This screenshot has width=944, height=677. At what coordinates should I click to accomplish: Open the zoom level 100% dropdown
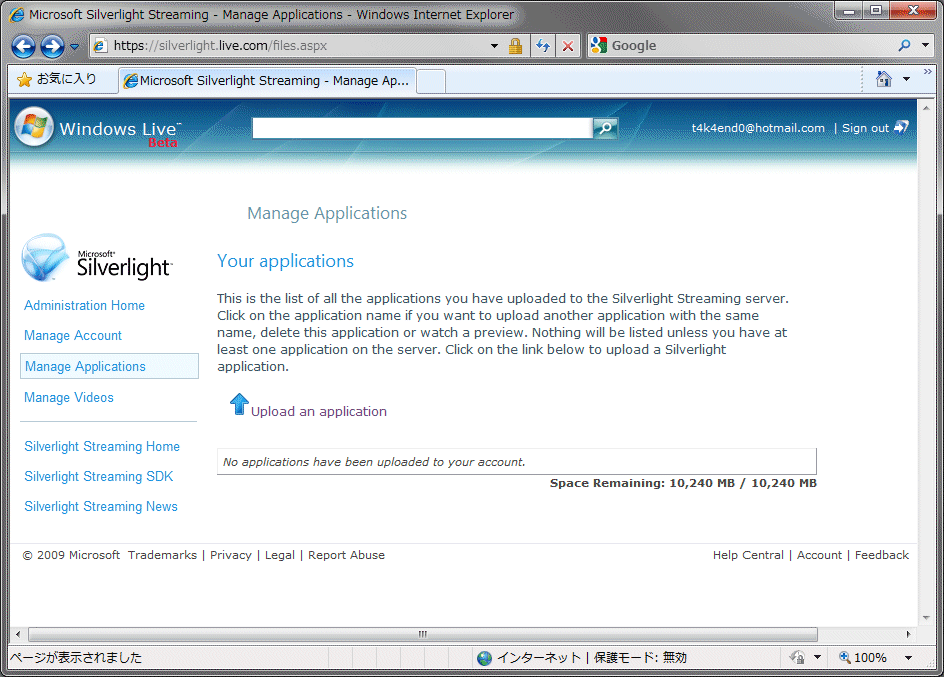click(909, 658)
